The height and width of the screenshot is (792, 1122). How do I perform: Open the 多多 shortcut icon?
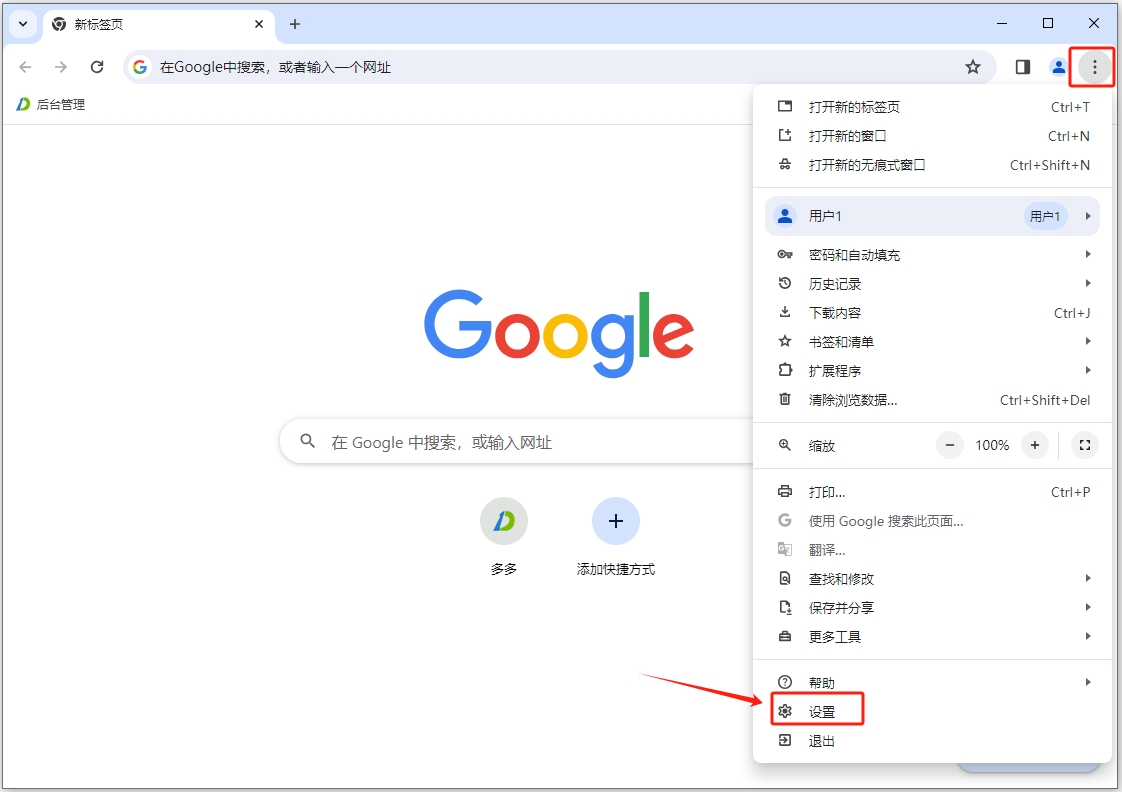point(503,520)
